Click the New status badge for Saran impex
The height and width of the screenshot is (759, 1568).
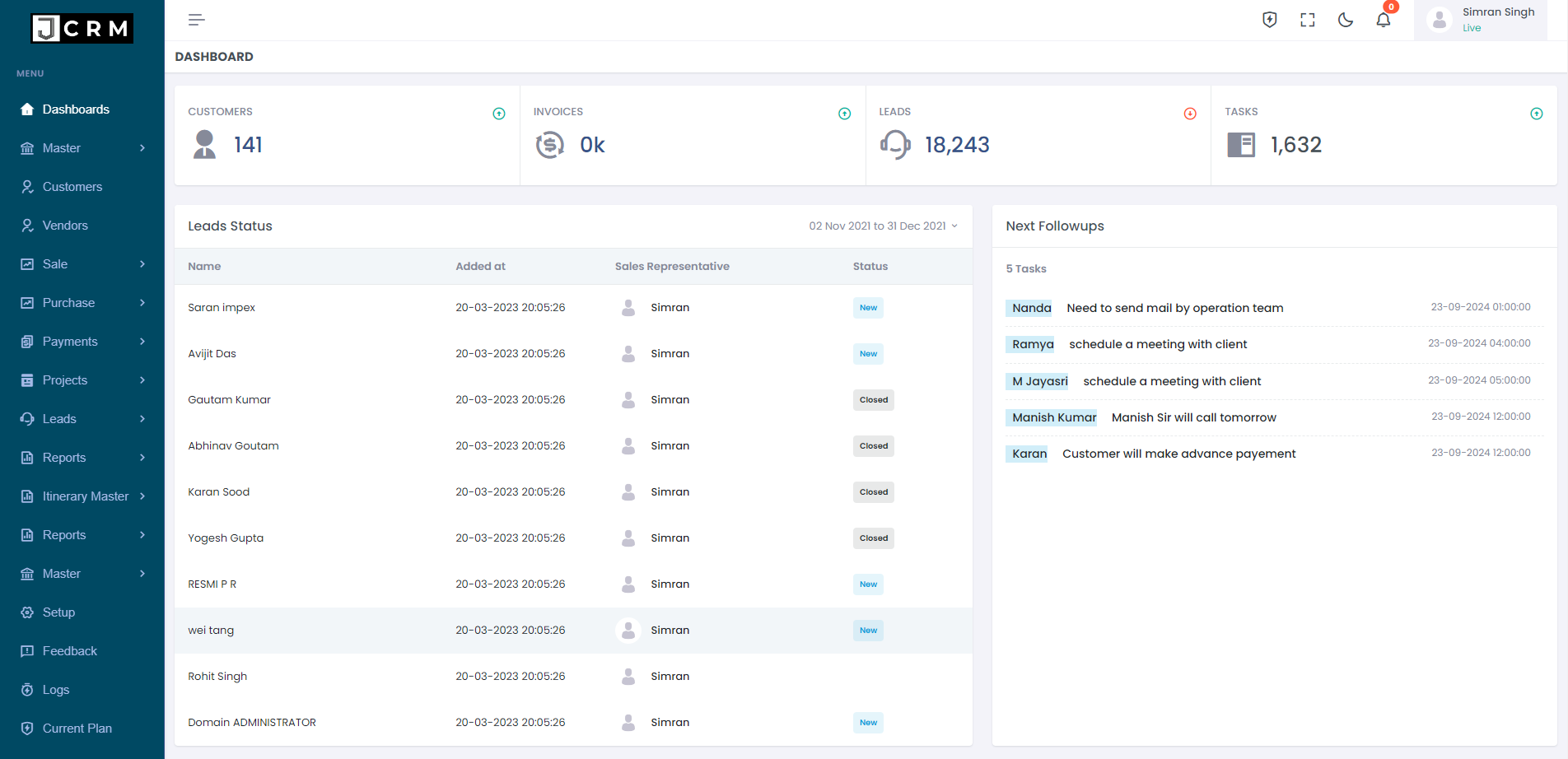coord(867,307)
